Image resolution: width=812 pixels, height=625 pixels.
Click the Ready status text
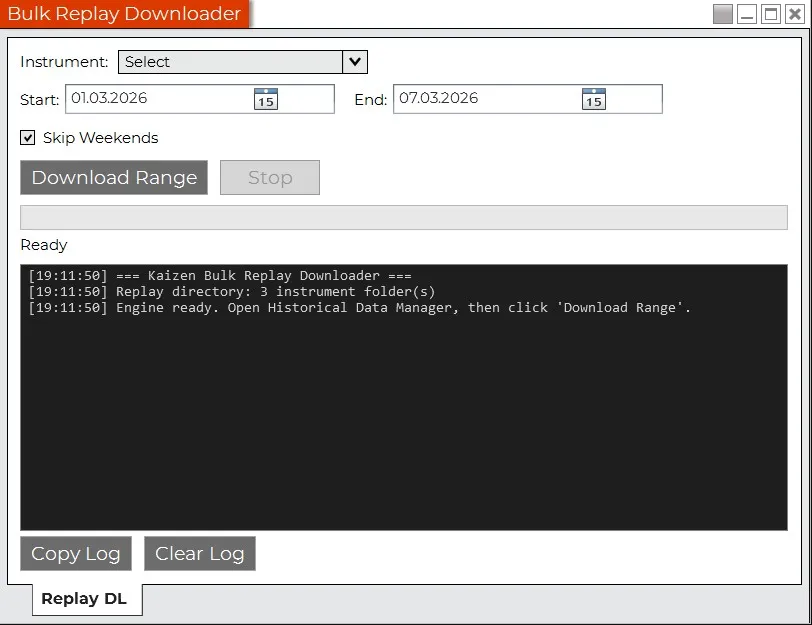[x=44, y=245]
